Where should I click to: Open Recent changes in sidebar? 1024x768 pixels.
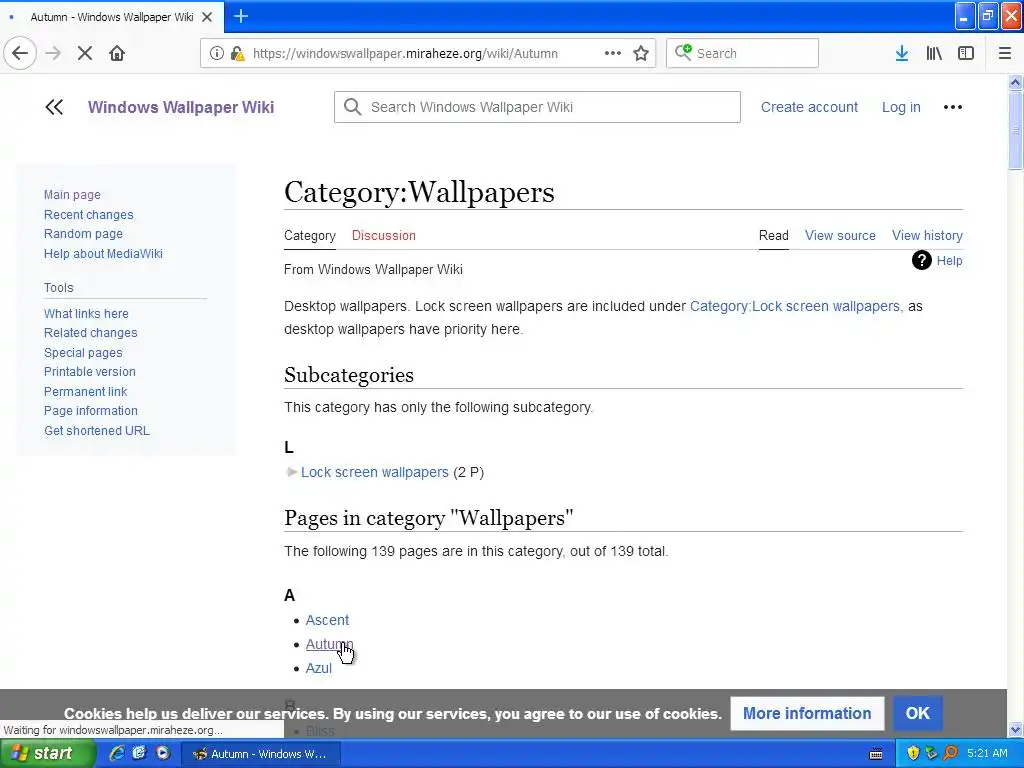(x=88, y=215)
